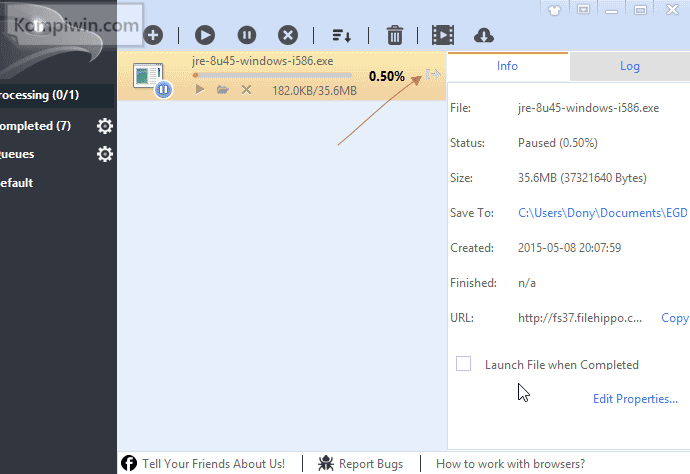The image size is (690, 474).
Task: Click the 182.0KB/35.6MB size text
Action: pos(314,91)
